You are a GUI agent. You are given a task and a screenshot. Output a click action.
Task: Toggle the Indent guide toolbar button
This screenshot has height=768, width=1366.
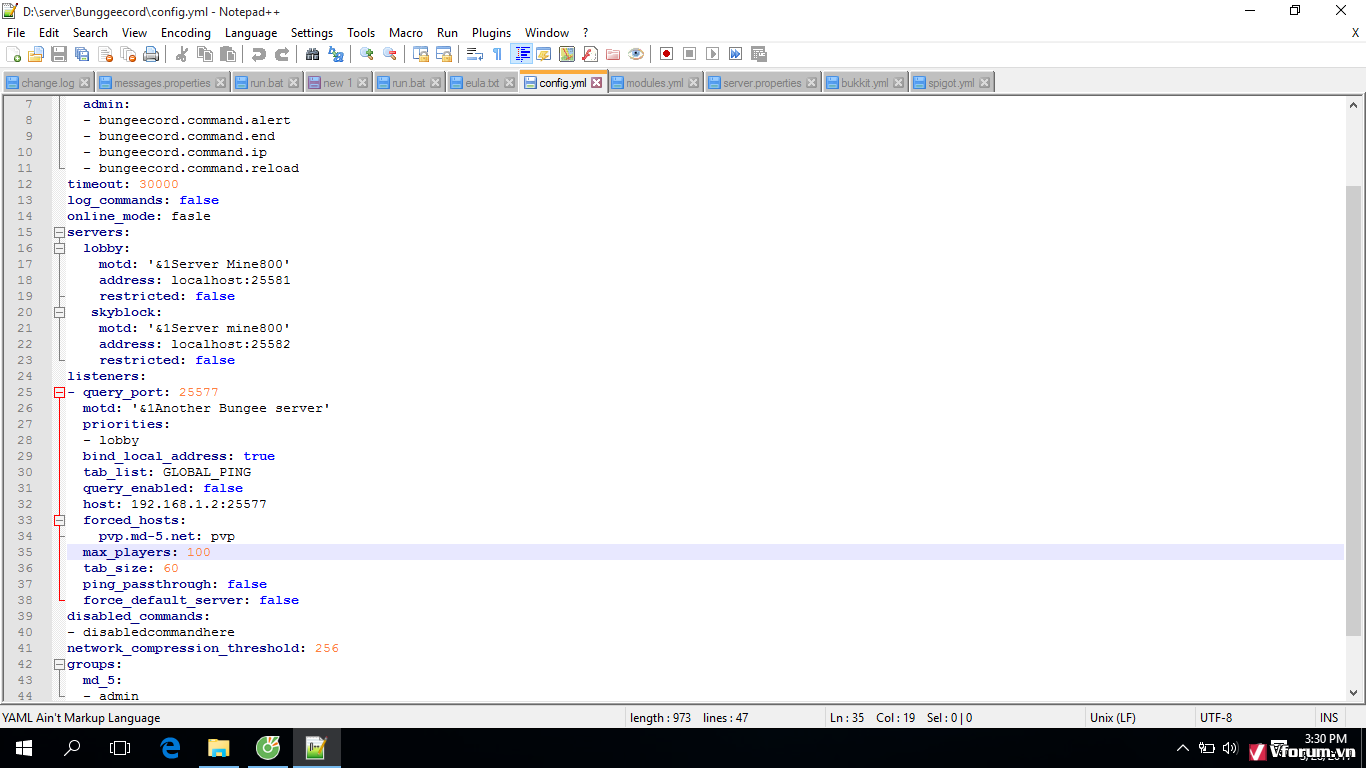coord(521,54)
